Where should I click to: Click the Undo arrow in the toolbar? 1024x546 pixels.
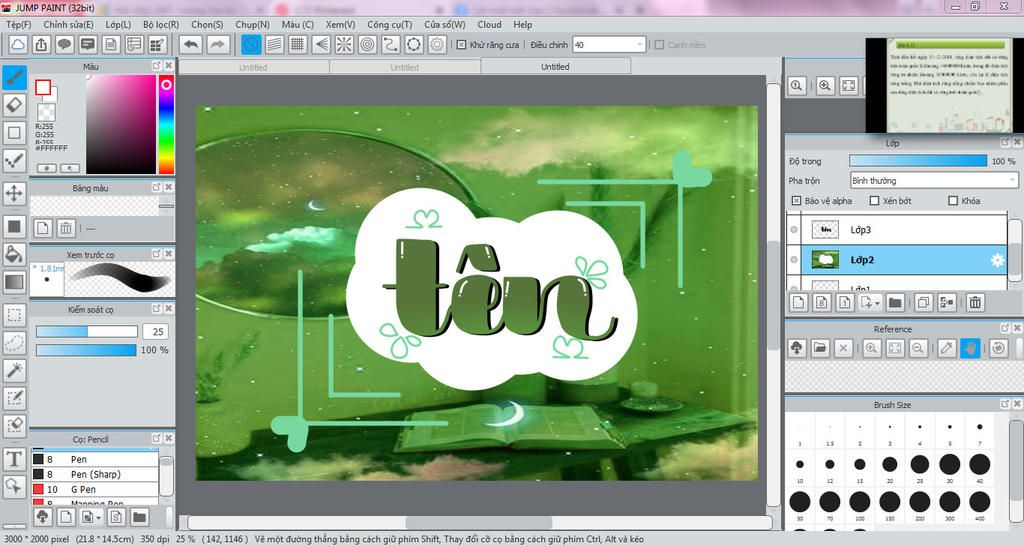click(191, 44)
